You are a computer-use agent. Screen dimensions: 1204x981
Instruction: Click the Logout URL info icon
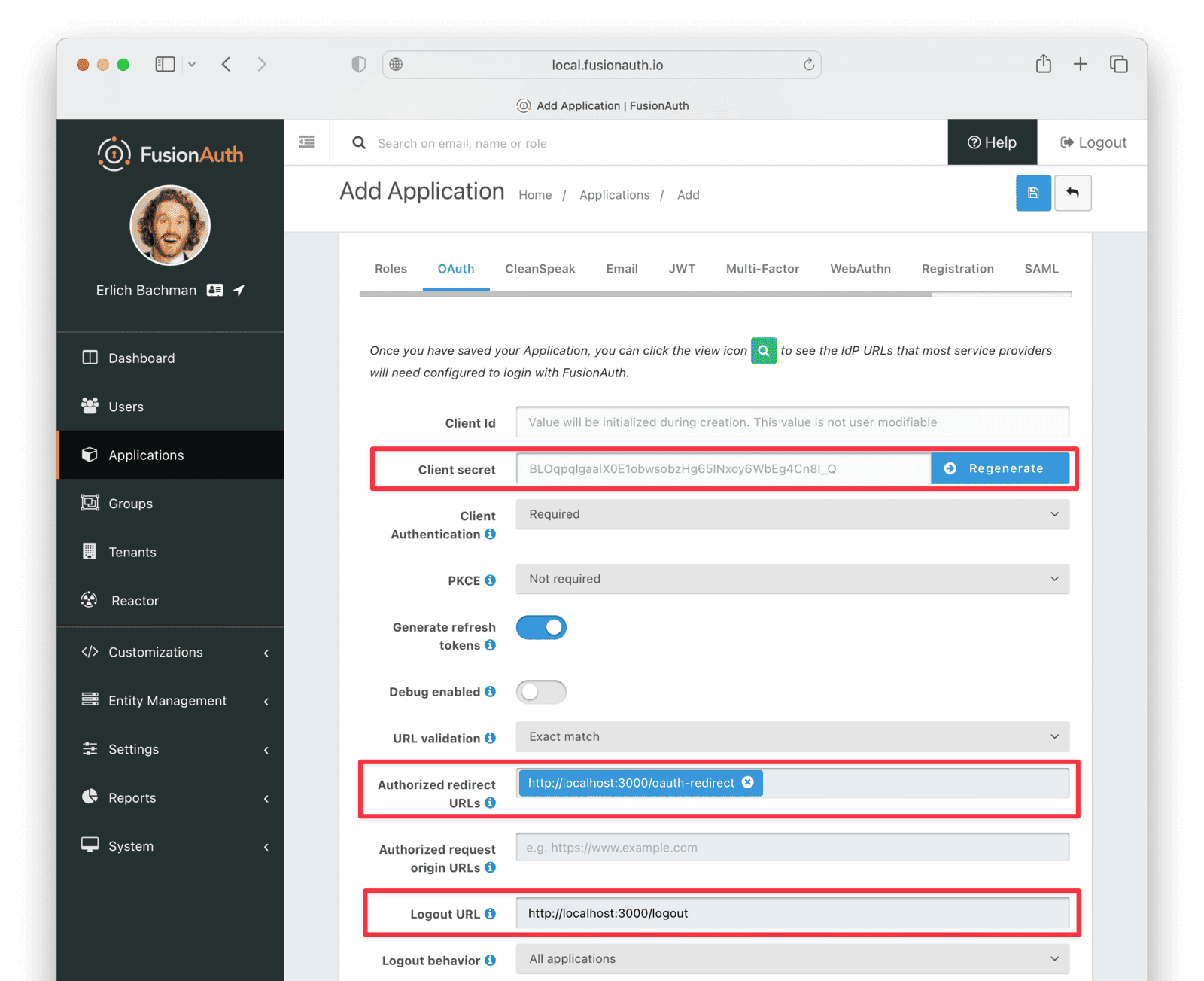pyautogui.click(x=491, y=914)
